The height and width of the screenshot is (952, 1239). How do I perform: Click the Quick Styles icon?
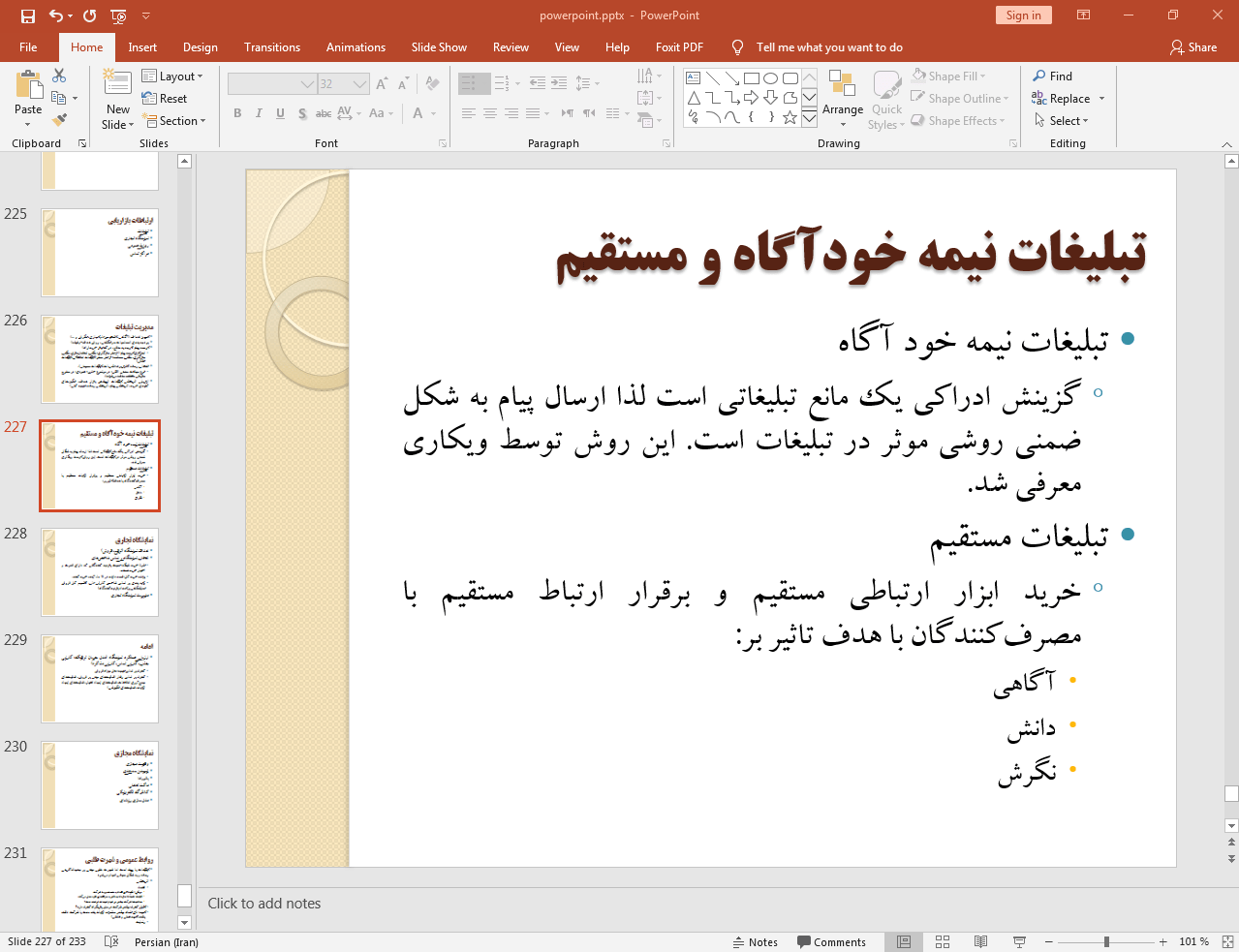(x=886, y=85)
